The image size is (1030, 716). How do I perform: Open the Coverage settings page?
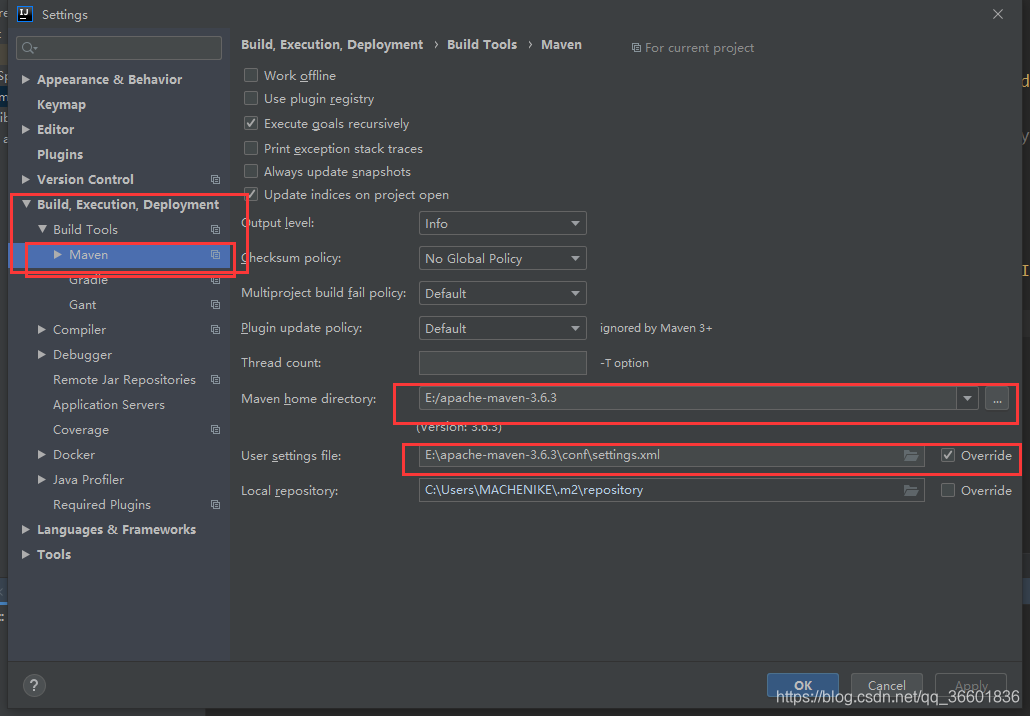pyautogui.click(x=81, y=430)
